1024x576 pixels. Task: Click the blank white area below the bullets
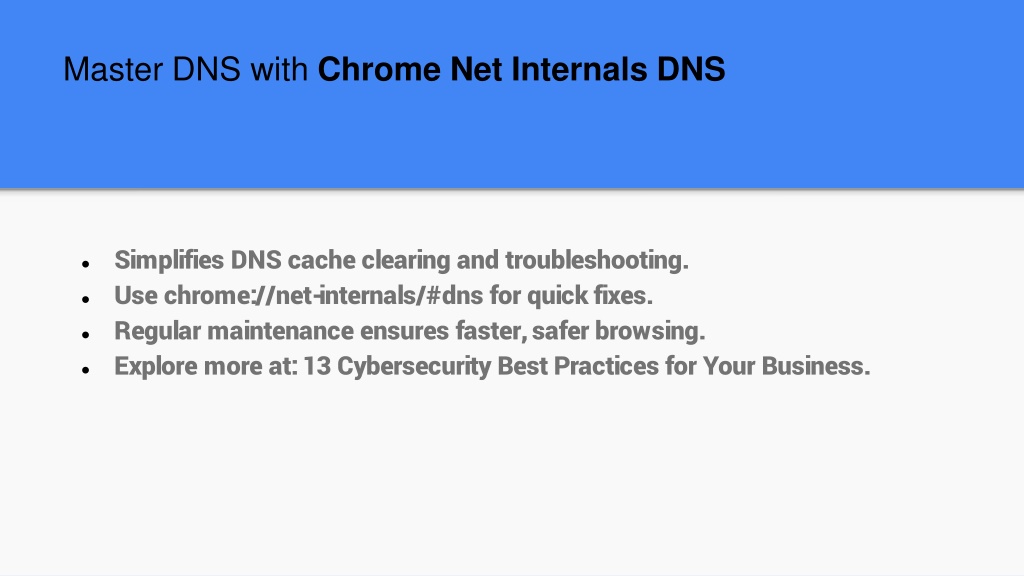coord(512,477)
